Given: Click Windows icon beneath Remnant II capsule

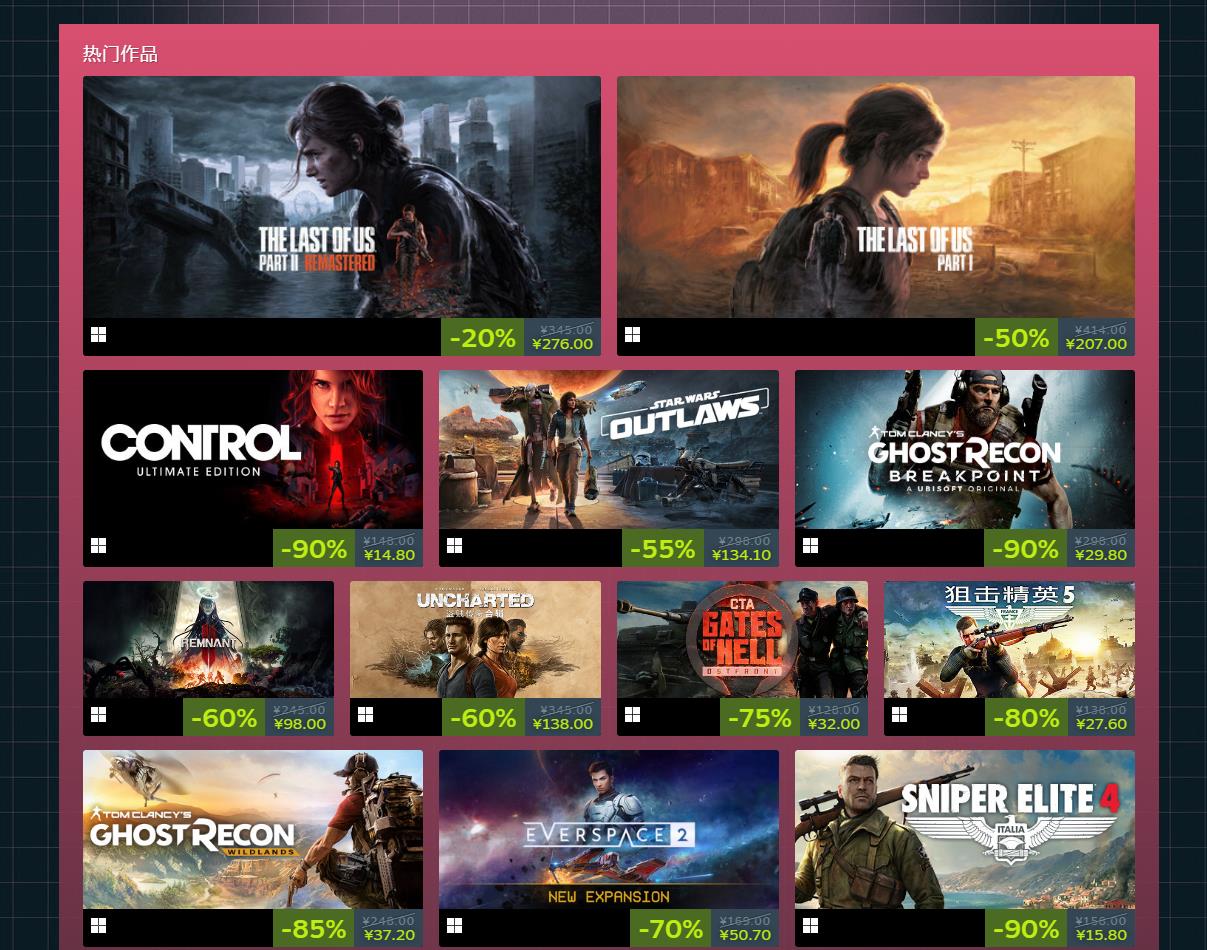Looking at the screenshot, I should pyautogui.click(x=98, y=715).
